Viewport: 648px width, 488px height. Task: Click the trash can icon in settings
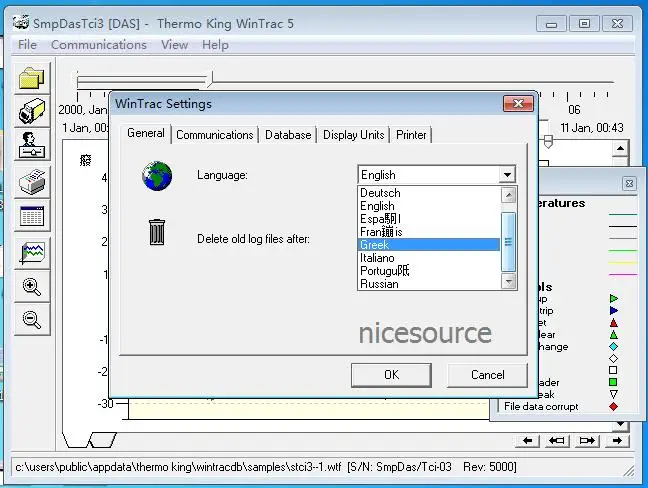click(157, 232)
